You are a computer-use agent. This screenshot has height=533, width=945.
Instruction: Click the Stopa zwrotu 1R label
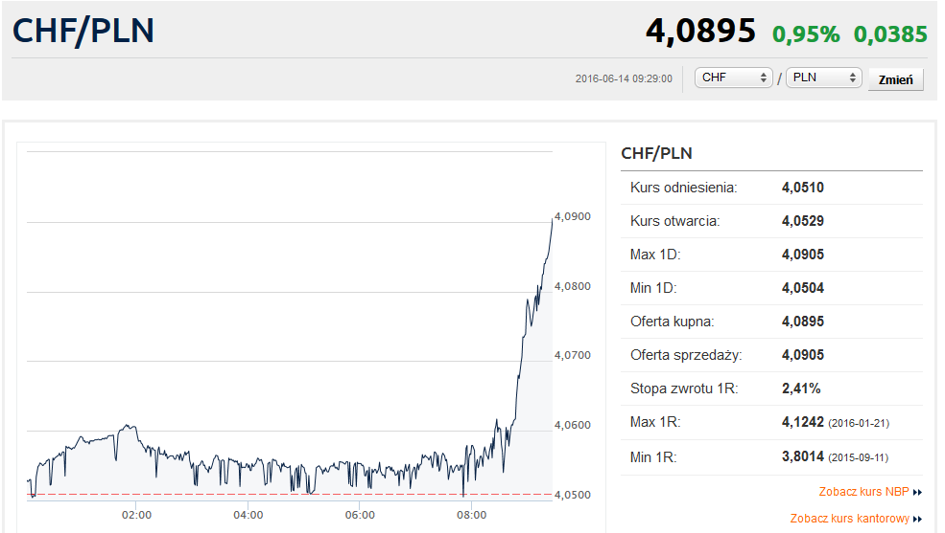coord(684,388)
